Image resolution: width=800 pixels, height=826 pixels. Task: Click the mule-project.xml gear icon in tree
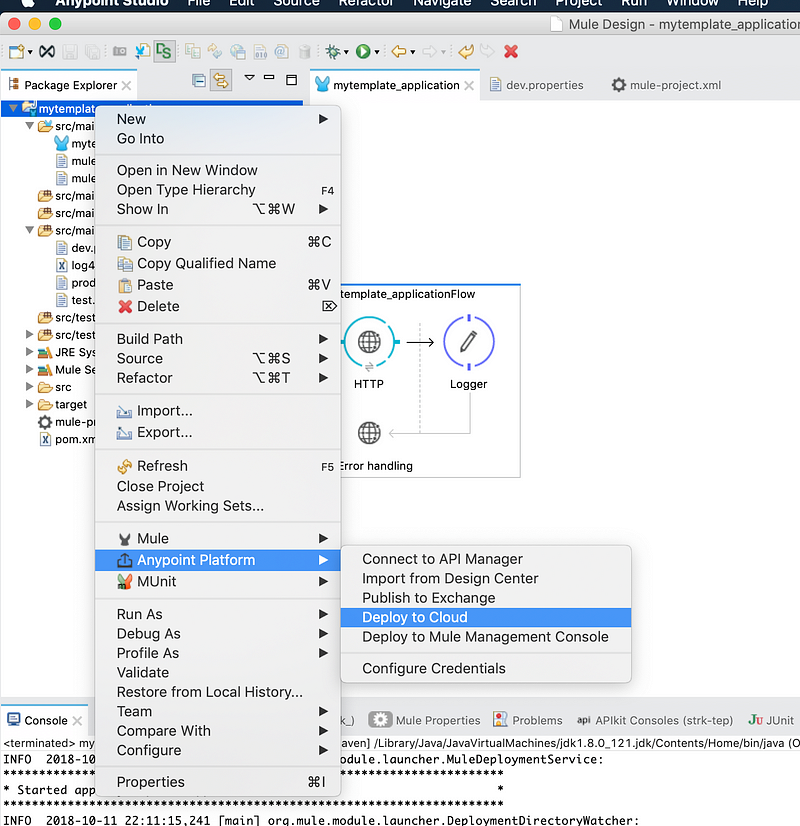coord(45,422)
